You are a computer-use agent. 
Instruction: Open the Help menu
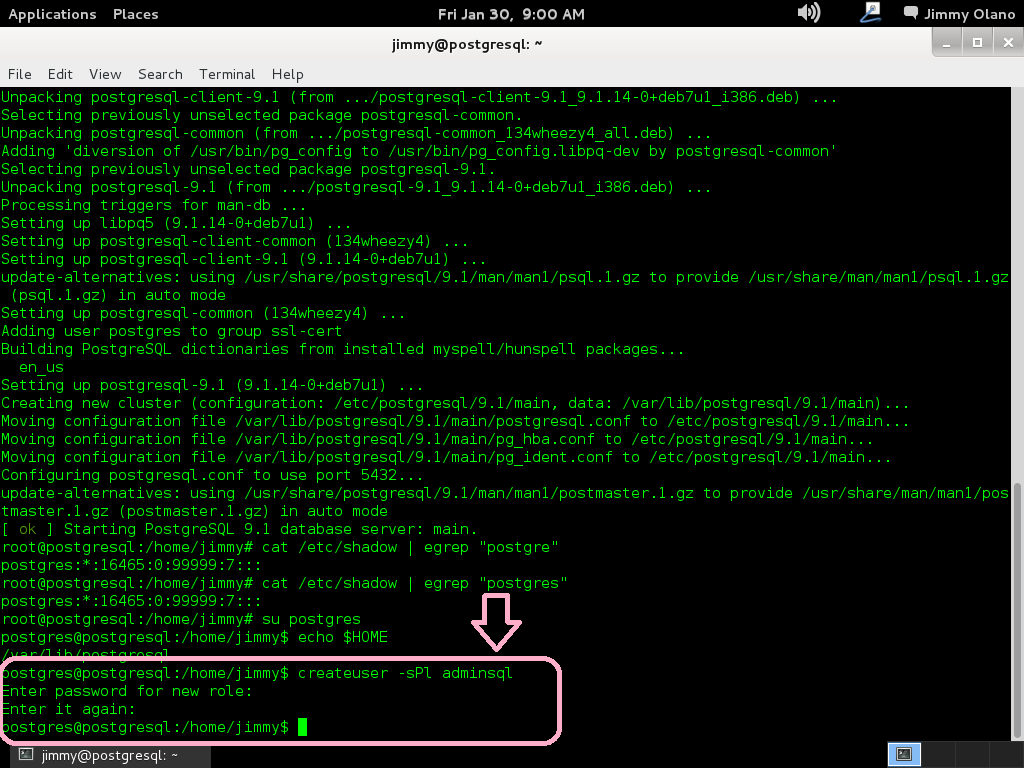pos(287,74)
